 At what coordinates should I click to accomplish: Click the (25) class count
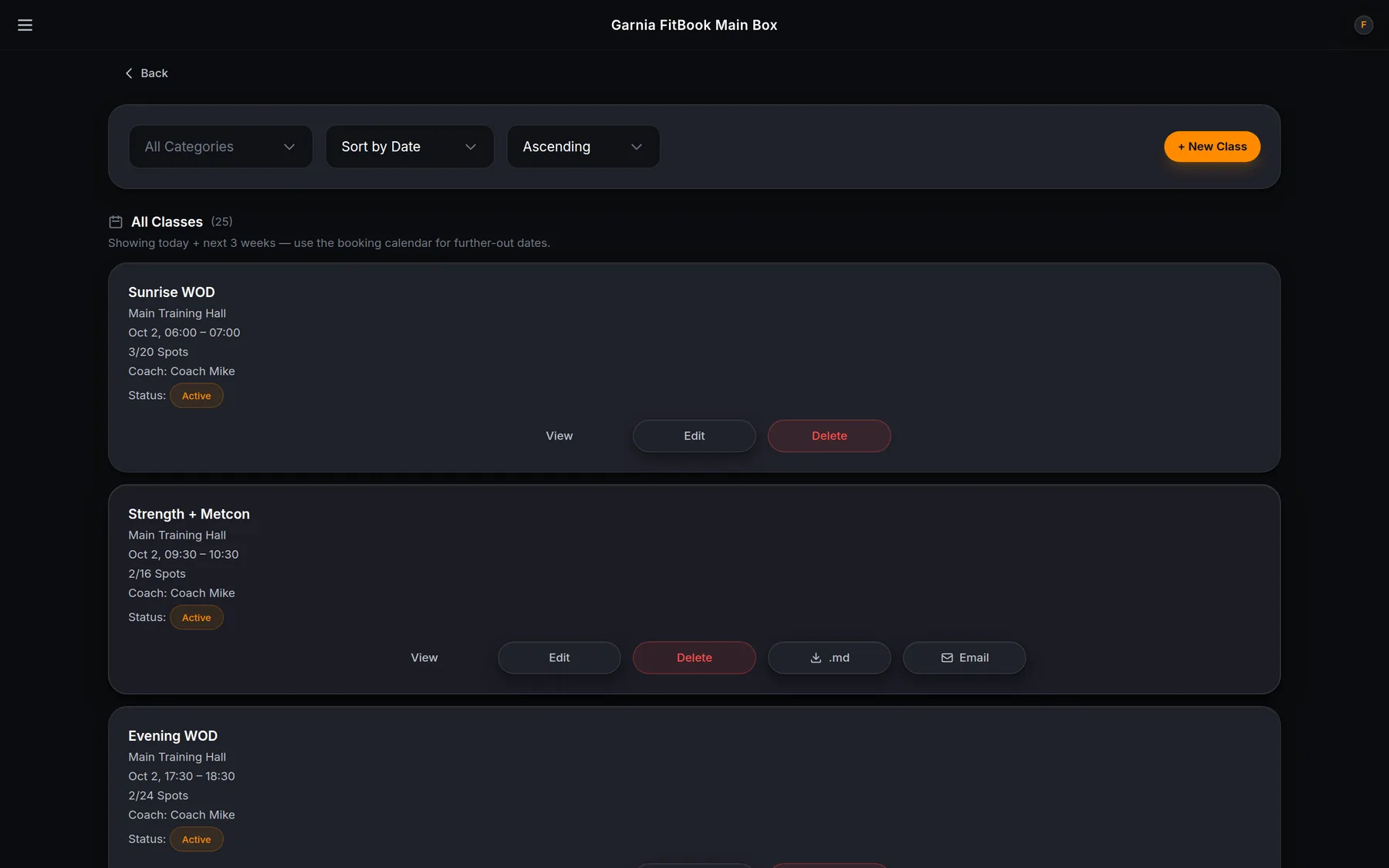coord(221,221)
